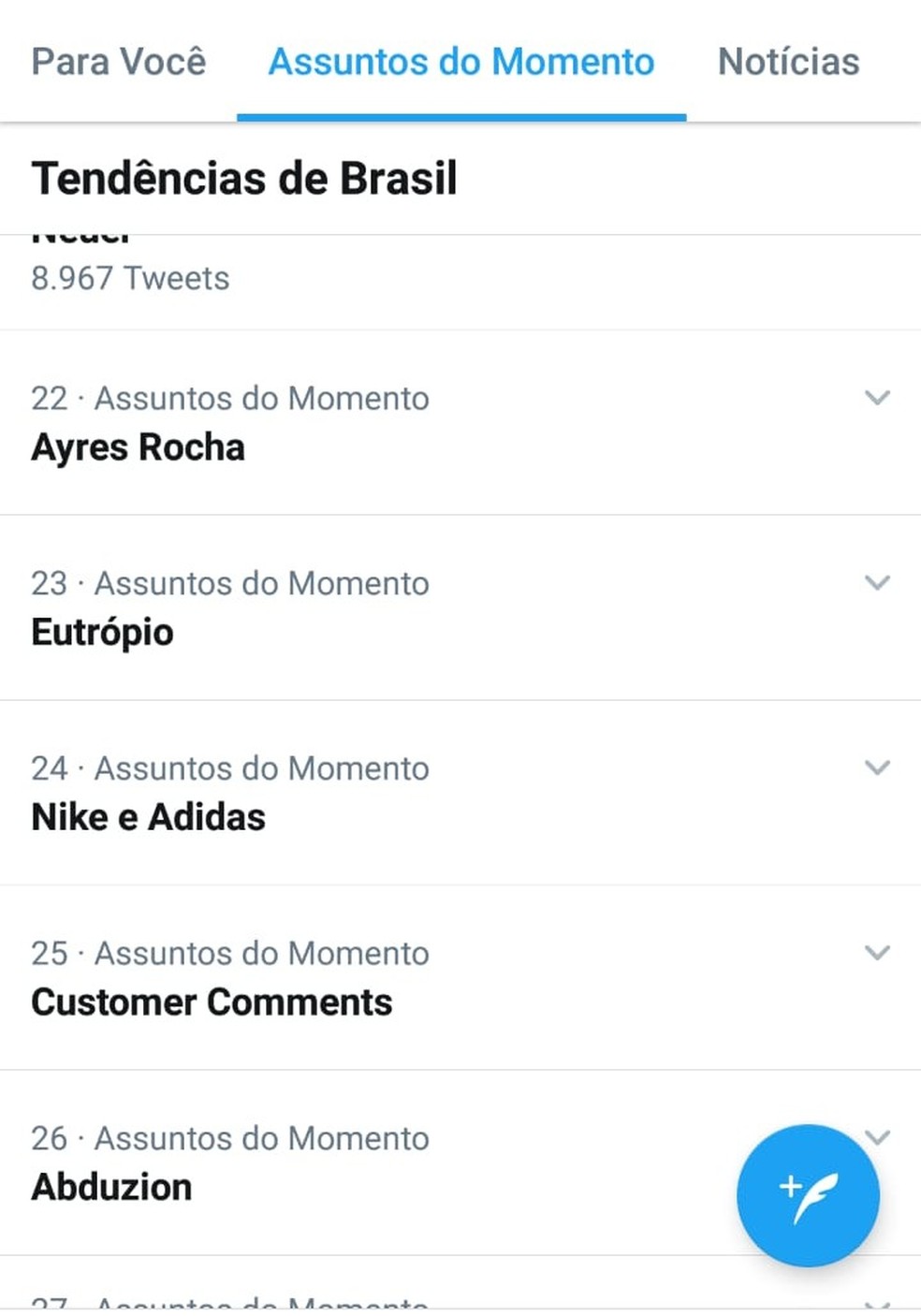Expand the chevron beside Abduzion trend
This screenshot has height=1316, width=921.
(x=877, y=1138)
